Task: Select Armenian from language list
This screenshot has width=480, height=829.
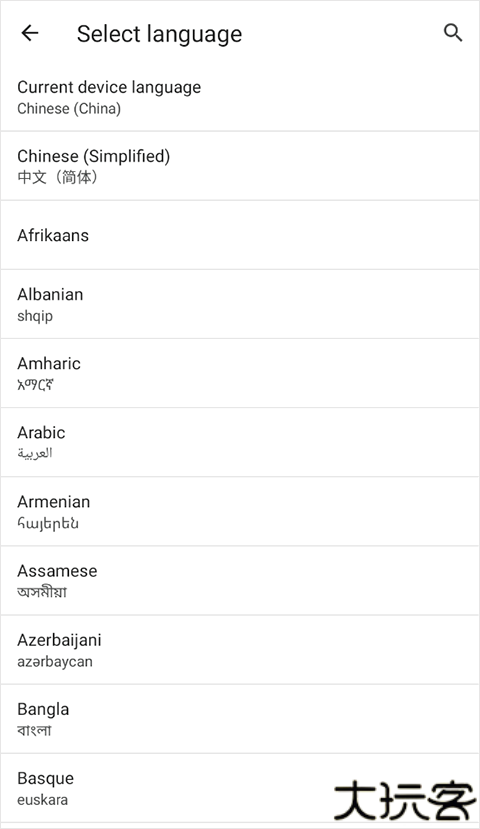Action: (x=240, y=512)
